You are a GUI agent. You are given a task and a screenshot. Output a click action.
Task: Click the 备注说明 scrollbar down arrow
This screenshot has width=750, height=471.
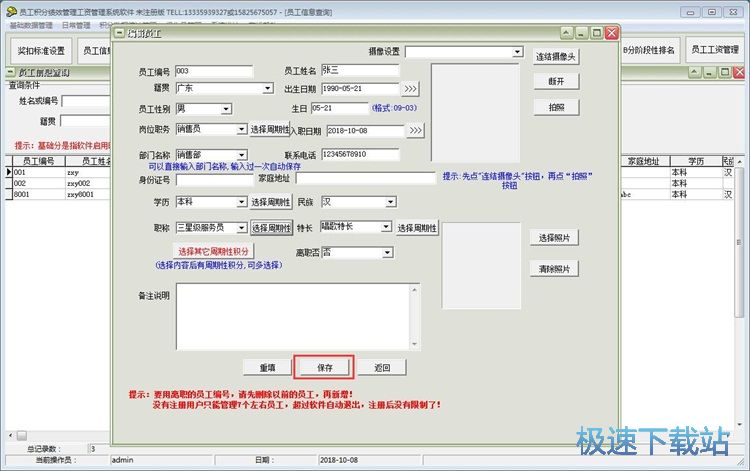[414, 344]
